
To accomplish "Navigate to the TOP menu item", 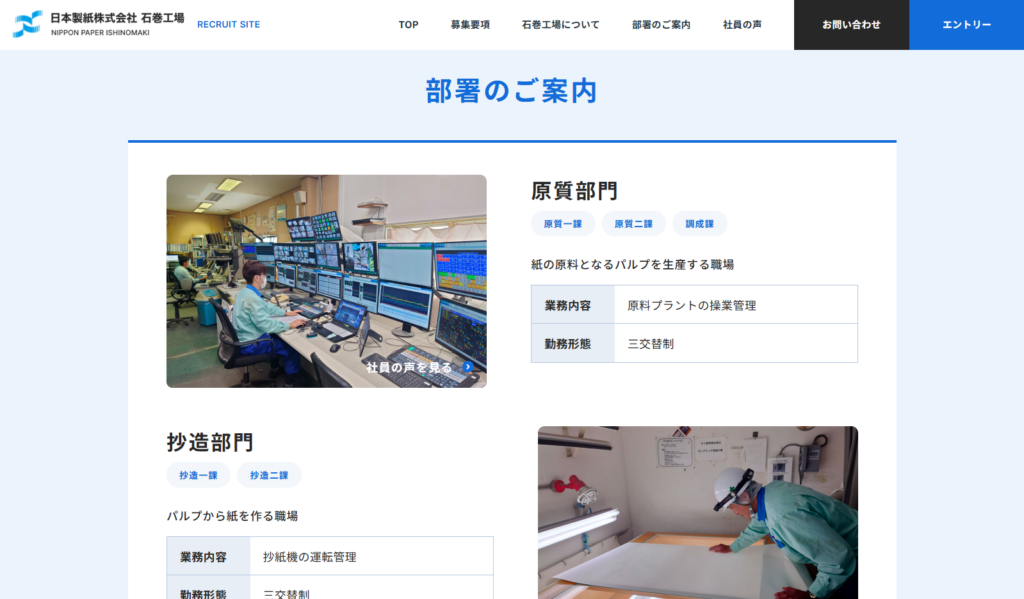I will click(408, 24).
